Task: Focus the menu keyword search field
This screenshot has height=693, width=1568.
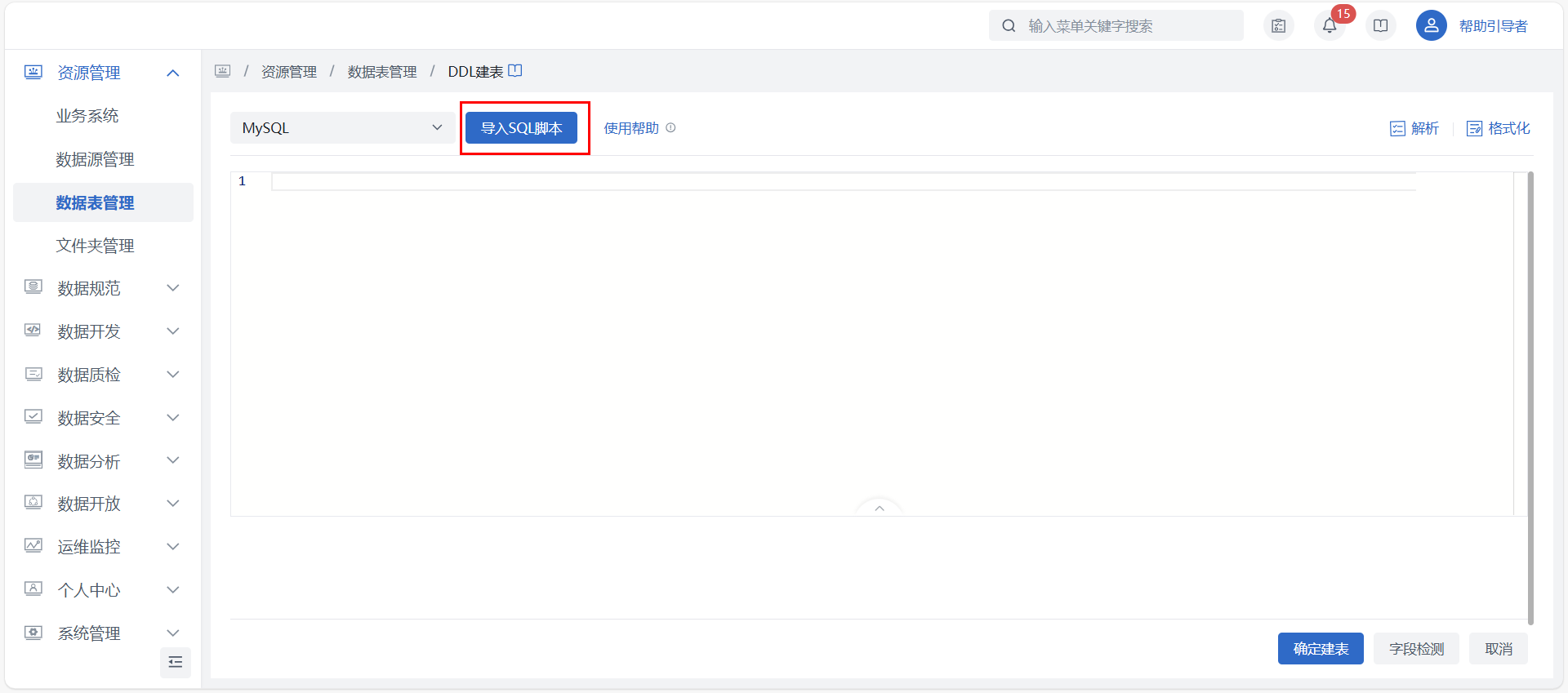Action: point(1116,25)
